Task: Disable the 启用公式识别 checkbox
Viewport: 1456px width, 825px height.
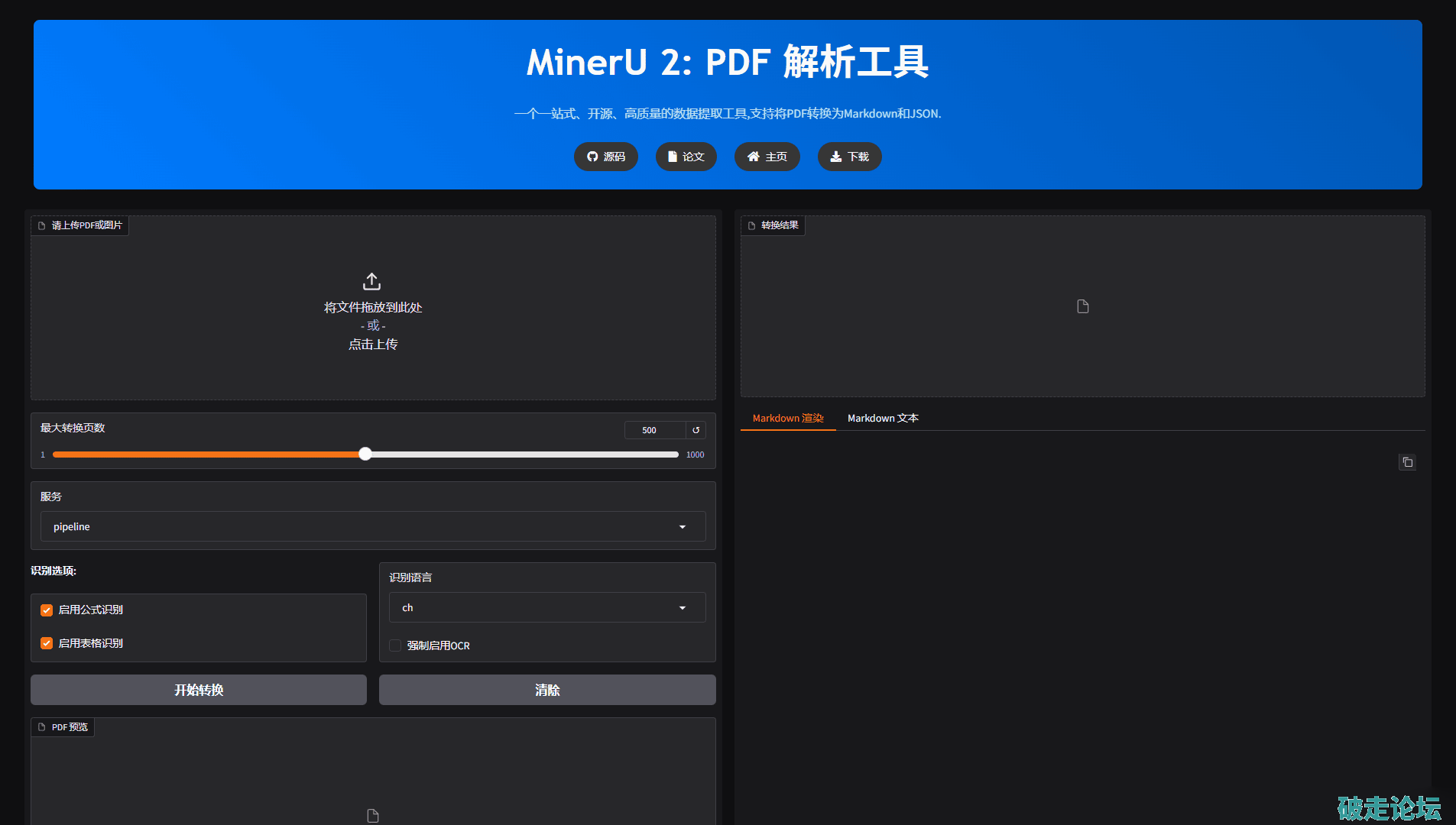Action: tap(47, 610)
